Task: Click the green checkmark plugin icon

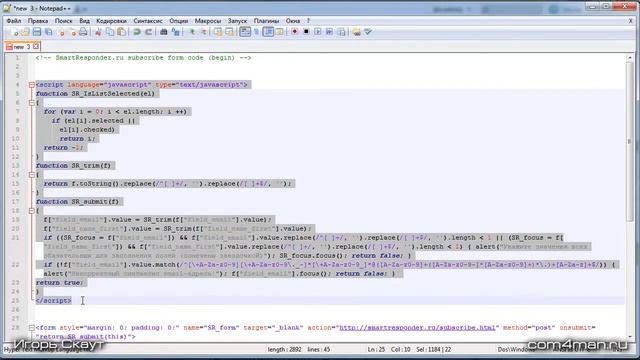Action: [368, 32]
